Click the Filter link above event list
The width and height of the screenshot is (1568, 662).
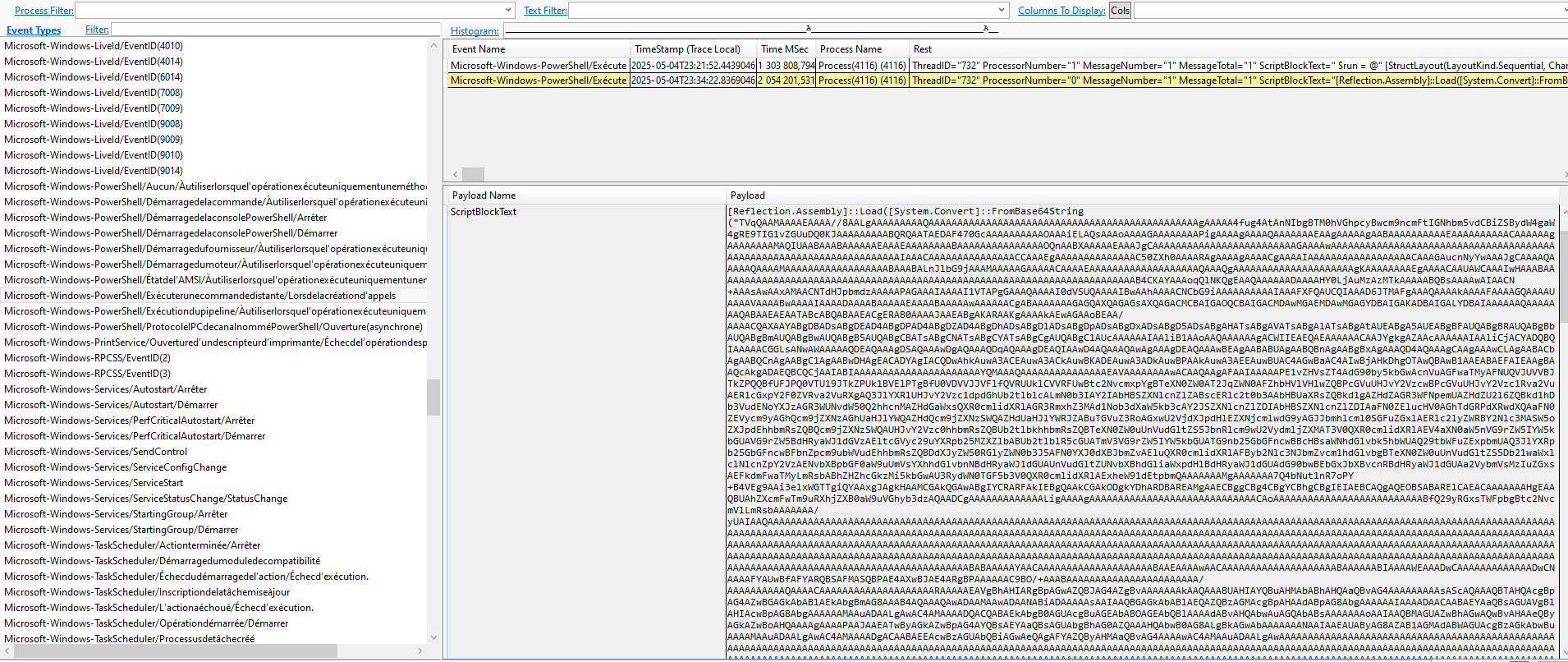tap(97, 30)
